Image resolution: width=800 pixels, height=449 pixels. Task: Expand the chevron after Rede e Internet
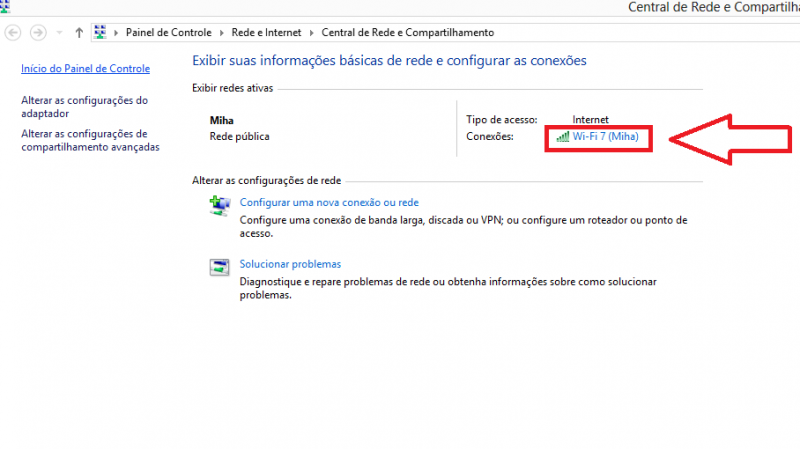point(312,33)
